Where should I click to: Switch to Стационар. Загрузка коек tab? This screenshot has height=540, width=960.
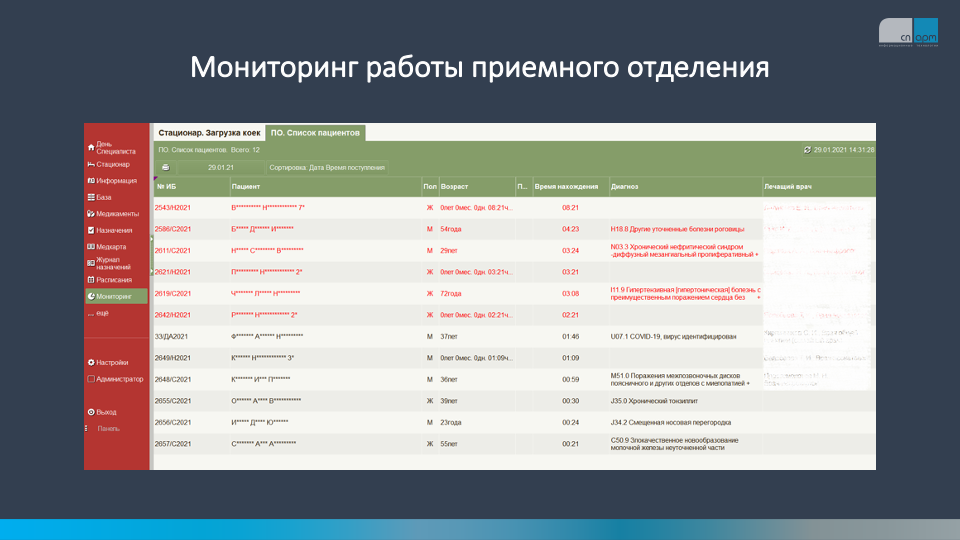click(209, 133)
